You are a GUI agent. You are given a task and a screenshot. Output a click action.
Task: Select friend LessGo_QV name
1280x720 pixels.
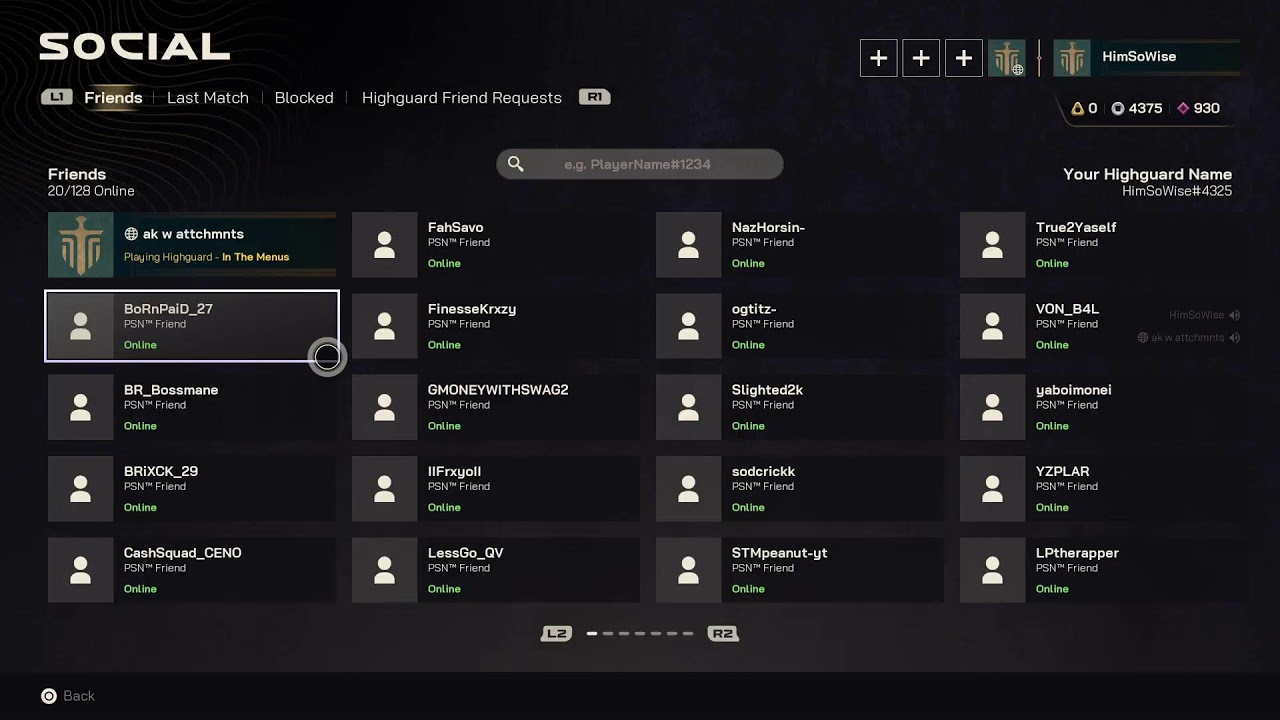[x=466, y=553]
